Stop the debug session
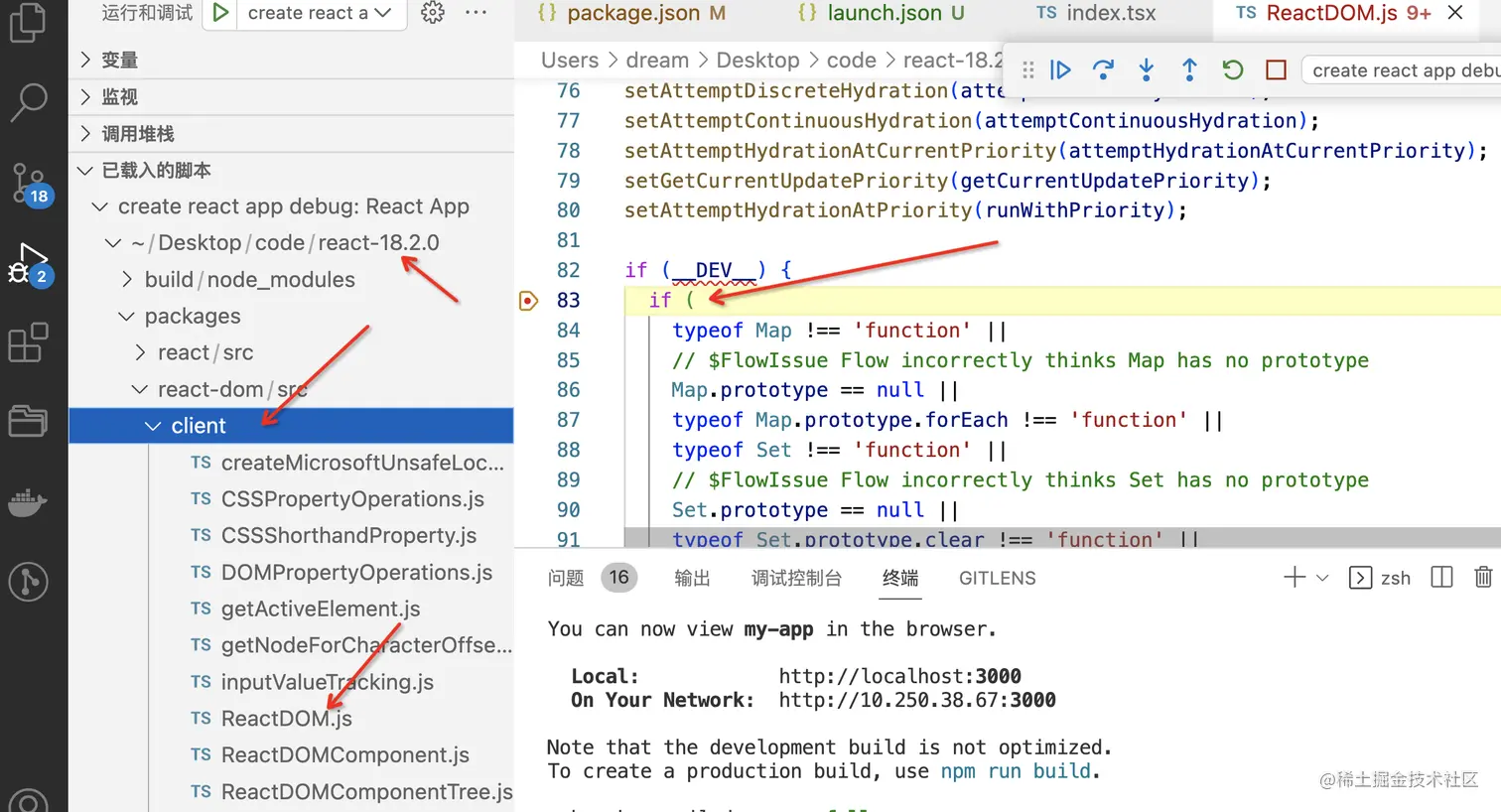Image resolution: width=1501 pixels, height=812 pixels. [x=1277, y=70]
